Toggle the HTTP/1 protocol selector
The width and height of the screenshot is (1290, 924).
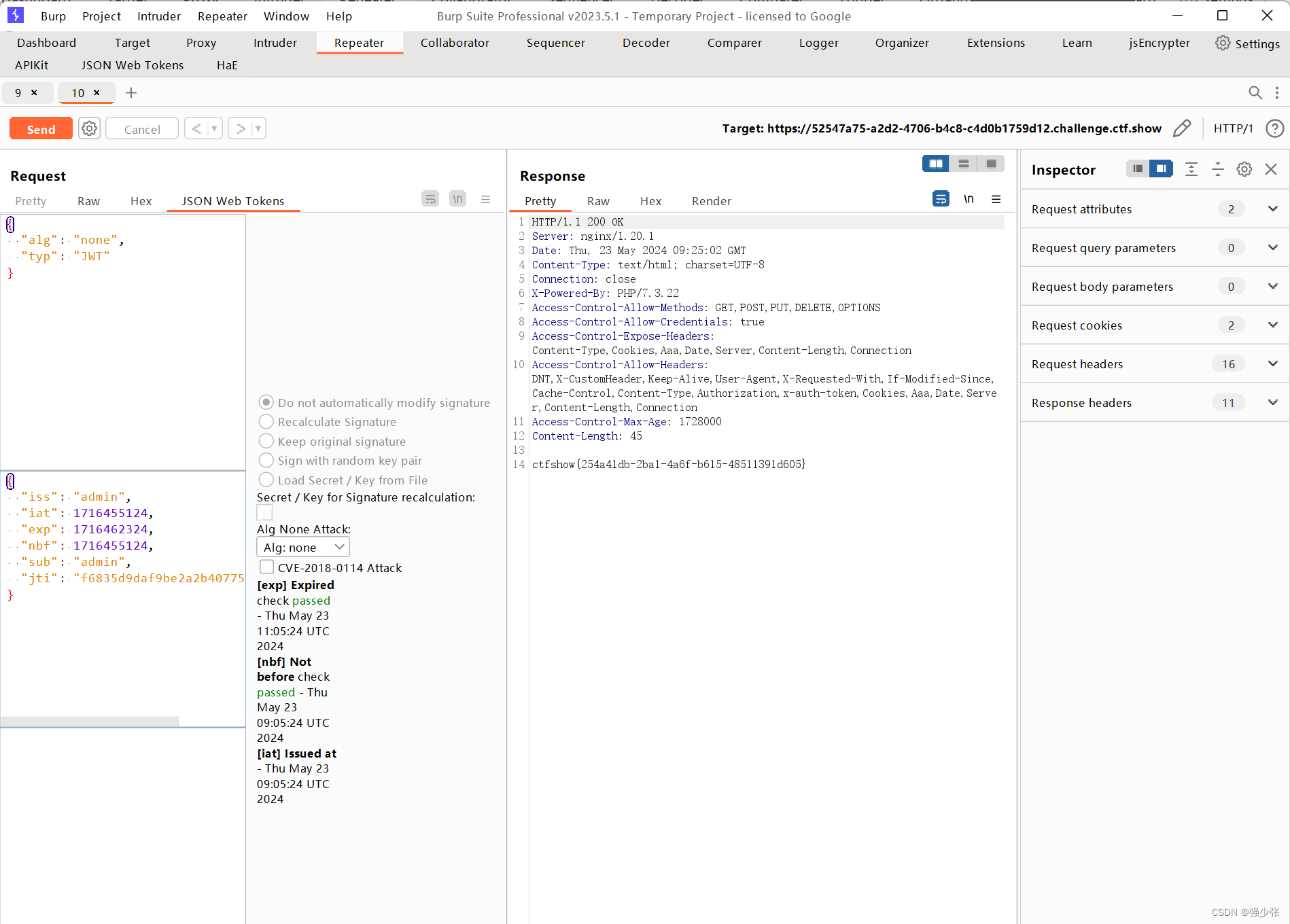(x=1233, y=128)
